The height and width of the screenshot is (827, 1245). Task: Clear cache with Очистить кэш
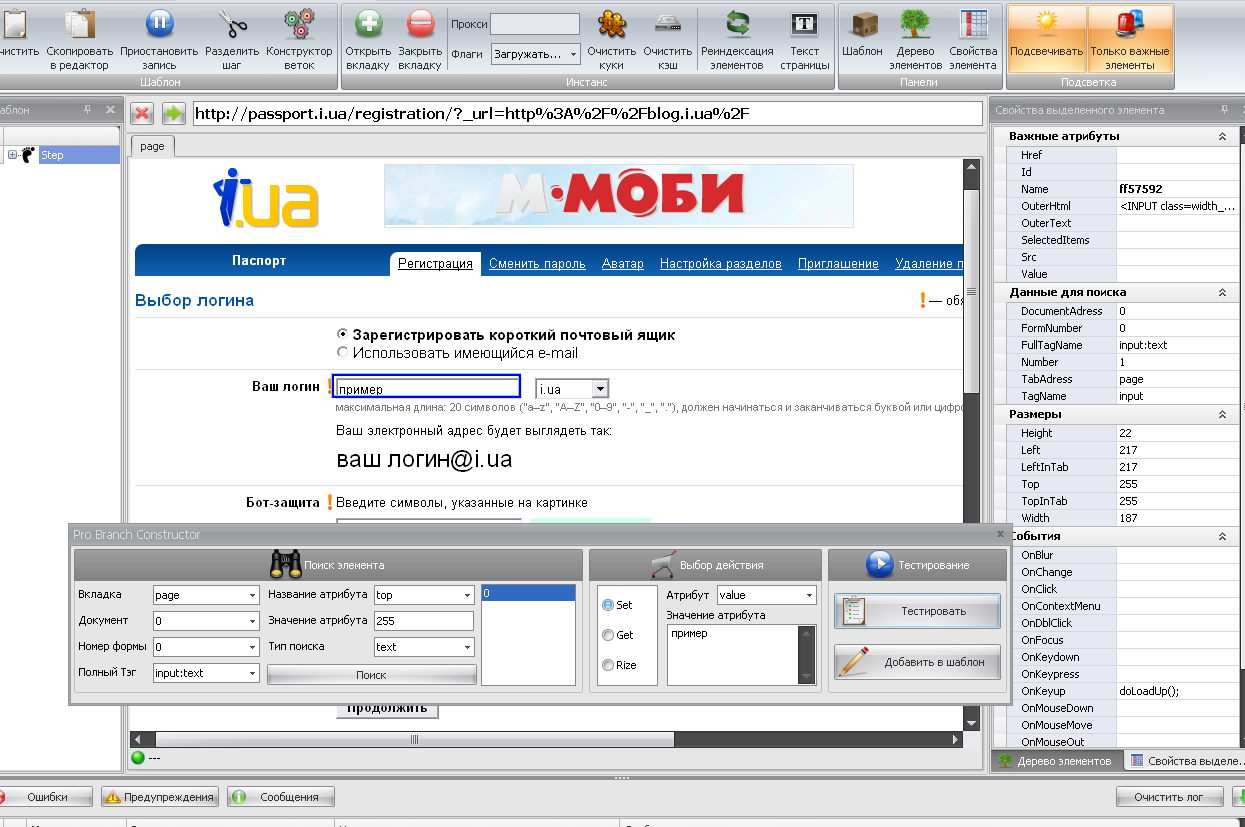pos(668,24)
